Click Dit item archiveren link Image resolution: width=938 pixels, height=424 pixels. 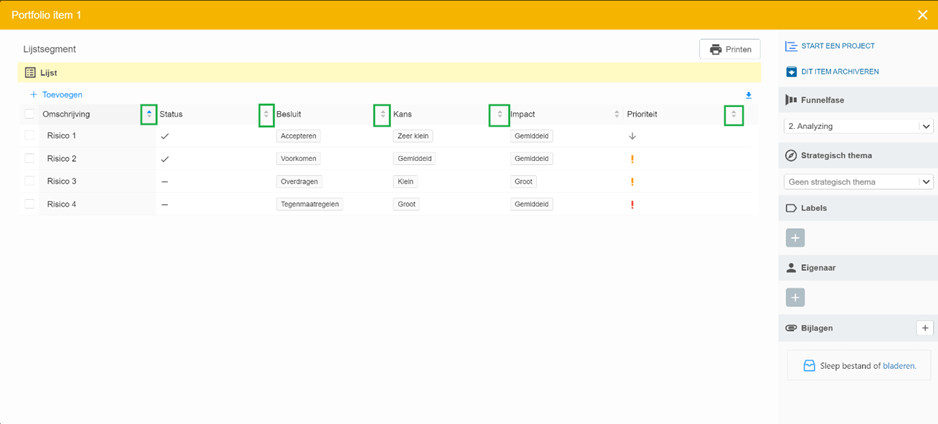tap(840, 72)
